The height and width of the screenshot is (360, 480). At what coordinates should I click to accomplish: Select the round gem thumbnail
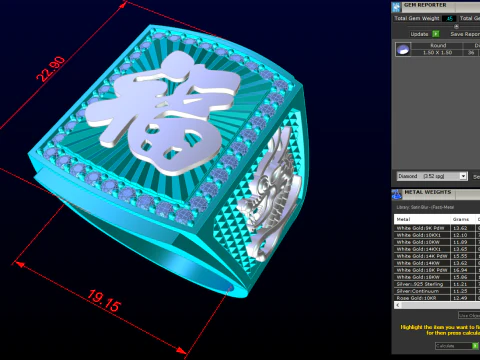pyautogui.click(x=403, y=49)
